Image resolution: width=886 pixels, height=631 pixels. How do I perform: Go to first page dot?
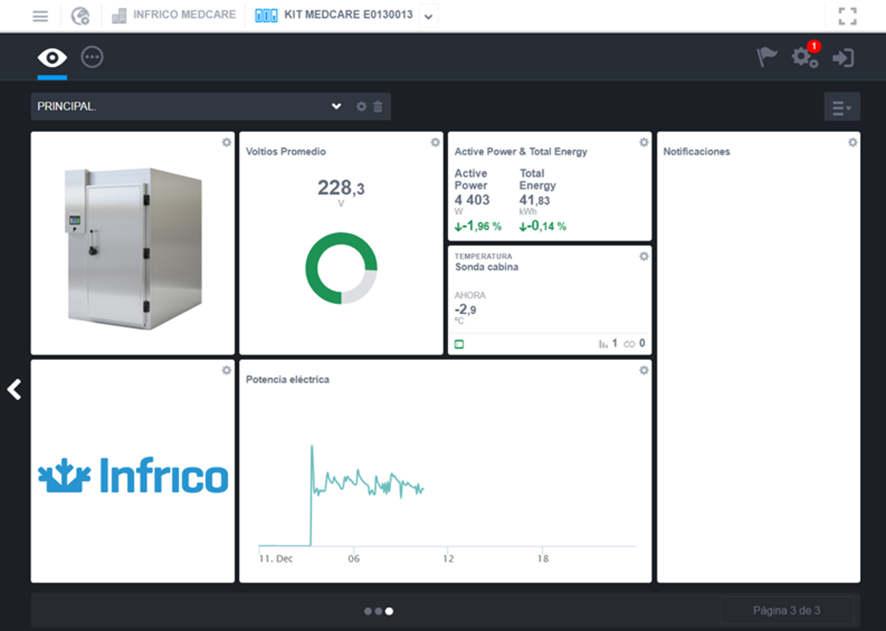tap(368, 611)
